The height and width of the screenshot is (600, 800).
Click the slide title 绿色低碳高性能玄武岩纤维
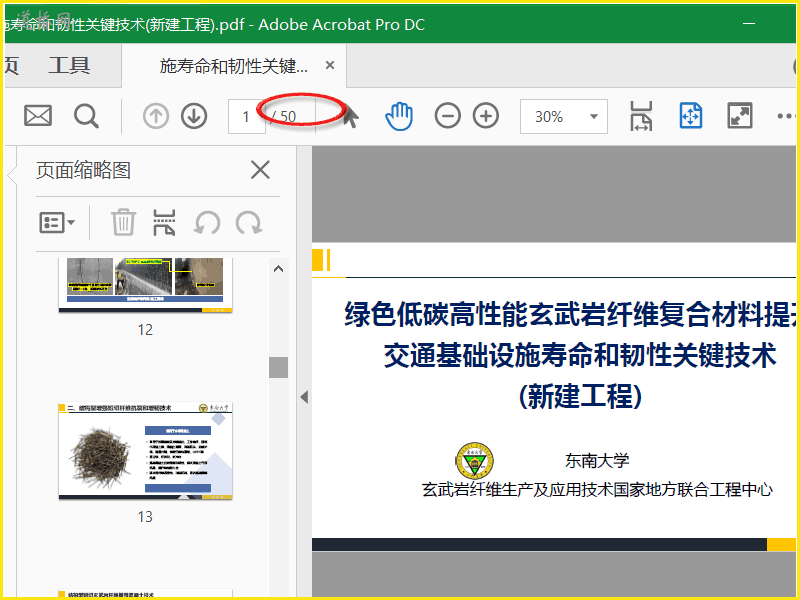tap(569, 314)
